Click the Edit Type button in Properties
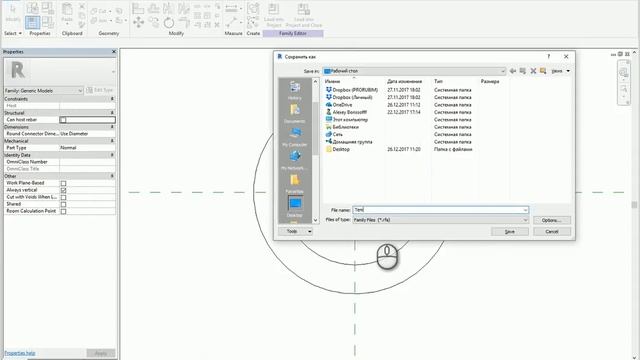This screenshot has height=360, width=640. 100,90
